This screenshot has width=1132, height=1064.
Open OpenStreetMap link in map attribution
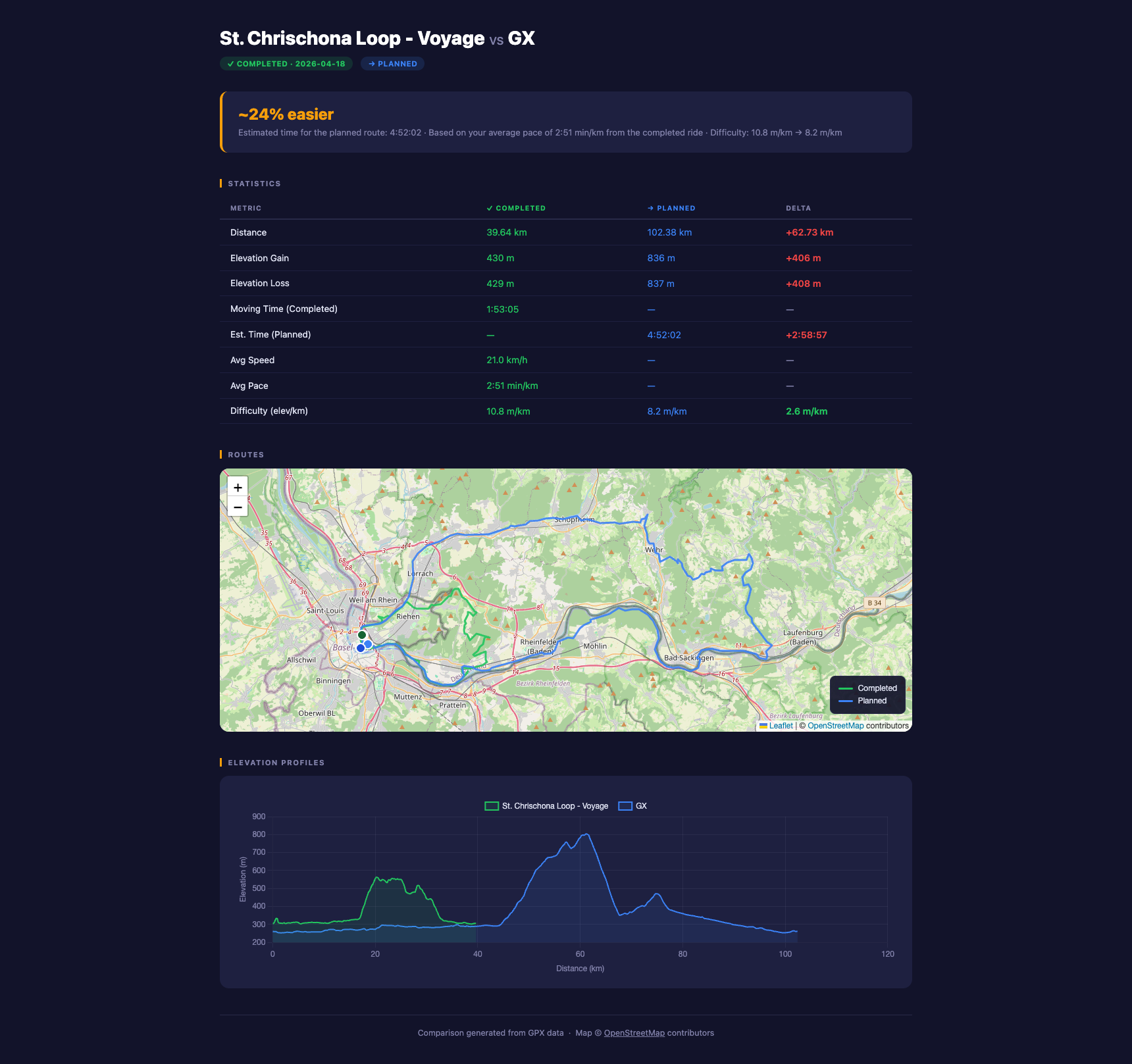click(x=835, y=726)
